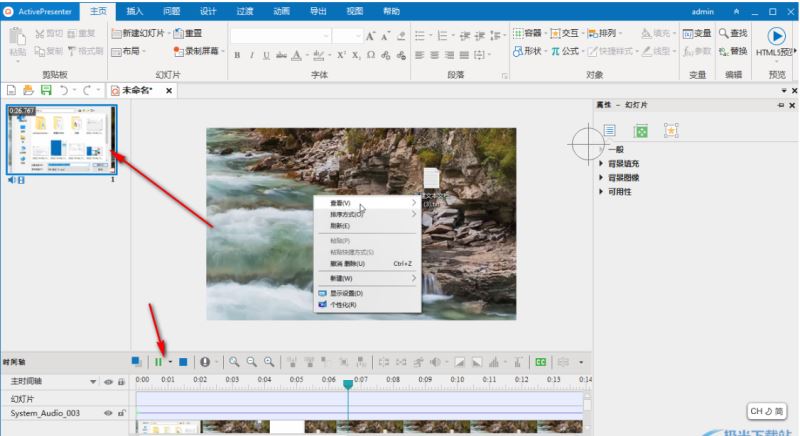Viewport: 800px width, 436px height.
Task: Open the green dice properties tab icon
Action: (x=640, y=130)
